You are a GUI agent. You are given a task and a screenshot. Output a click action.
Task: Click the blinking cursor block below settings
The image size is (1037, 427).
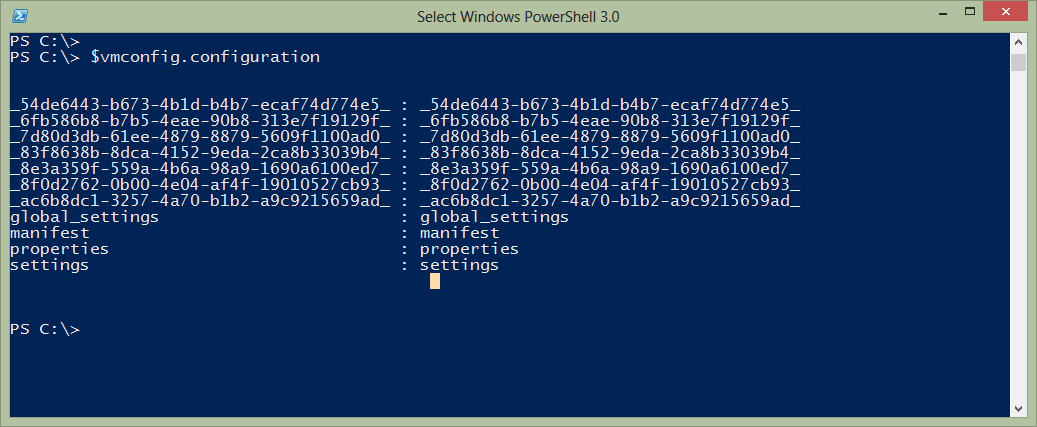[x=435, y=282]
